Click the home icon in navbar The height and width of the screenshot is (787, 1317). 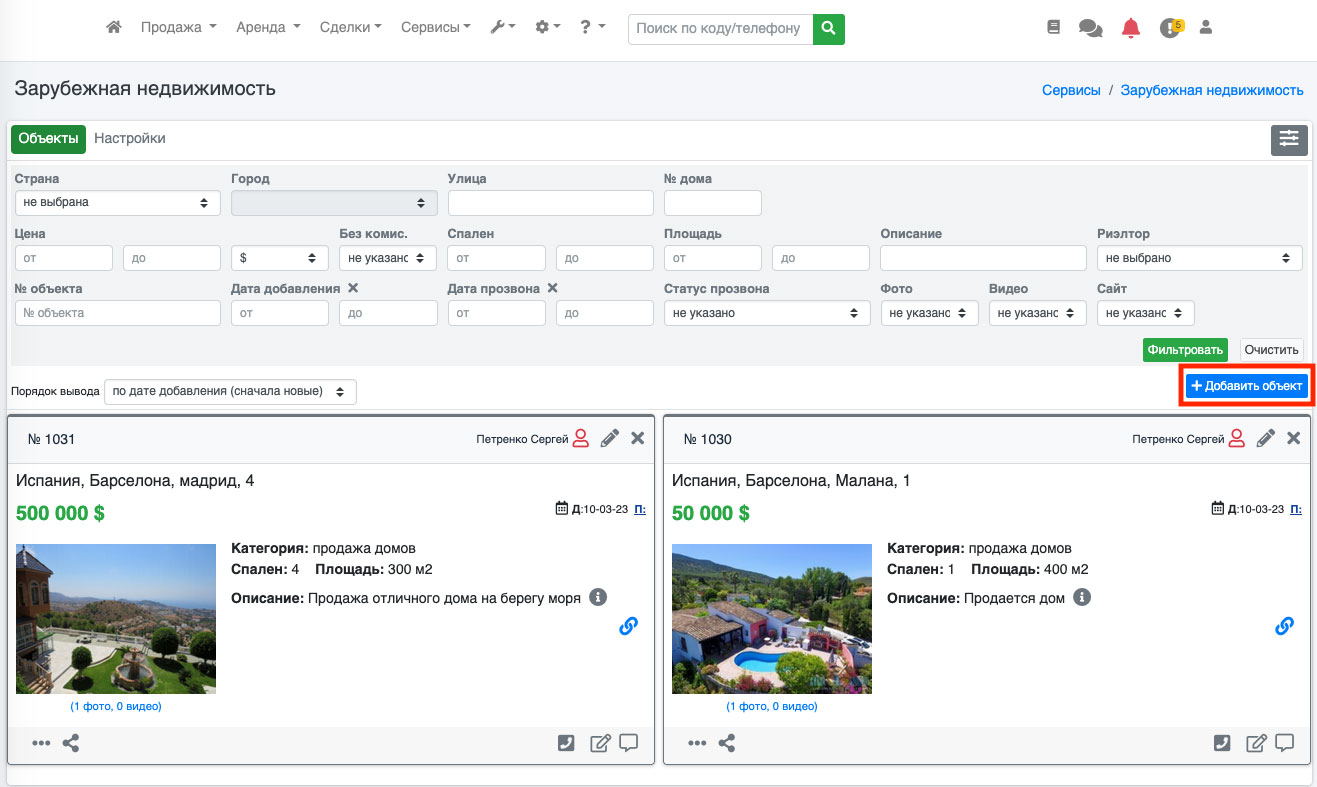click(x=114, y=28)
